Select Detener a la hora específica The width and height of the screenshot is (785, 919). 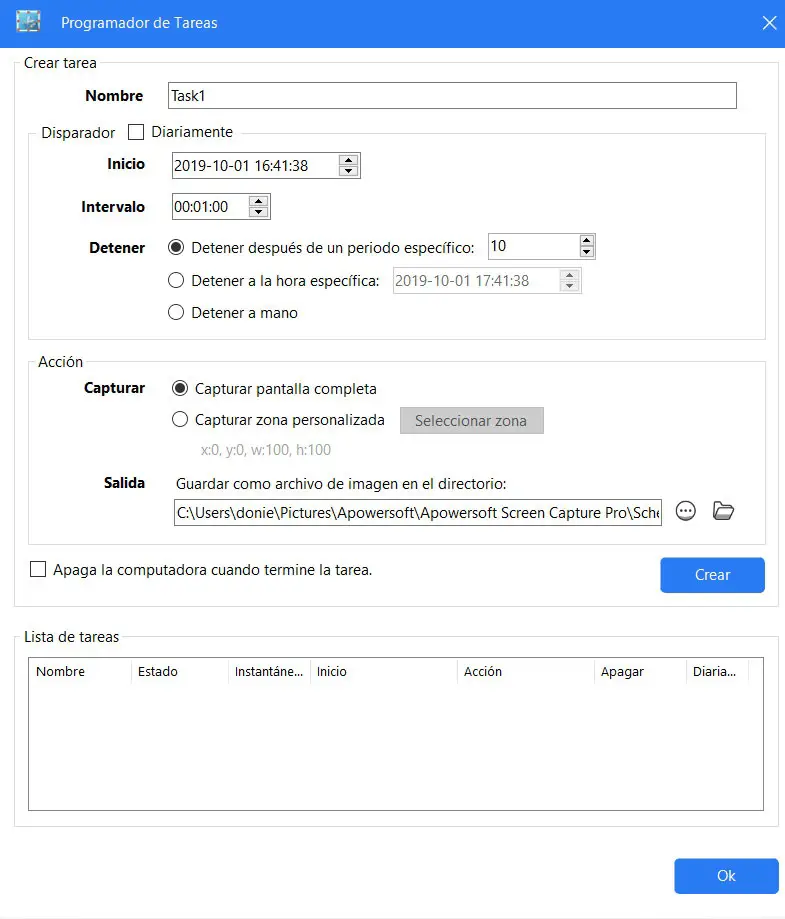(x=176, y=281)
